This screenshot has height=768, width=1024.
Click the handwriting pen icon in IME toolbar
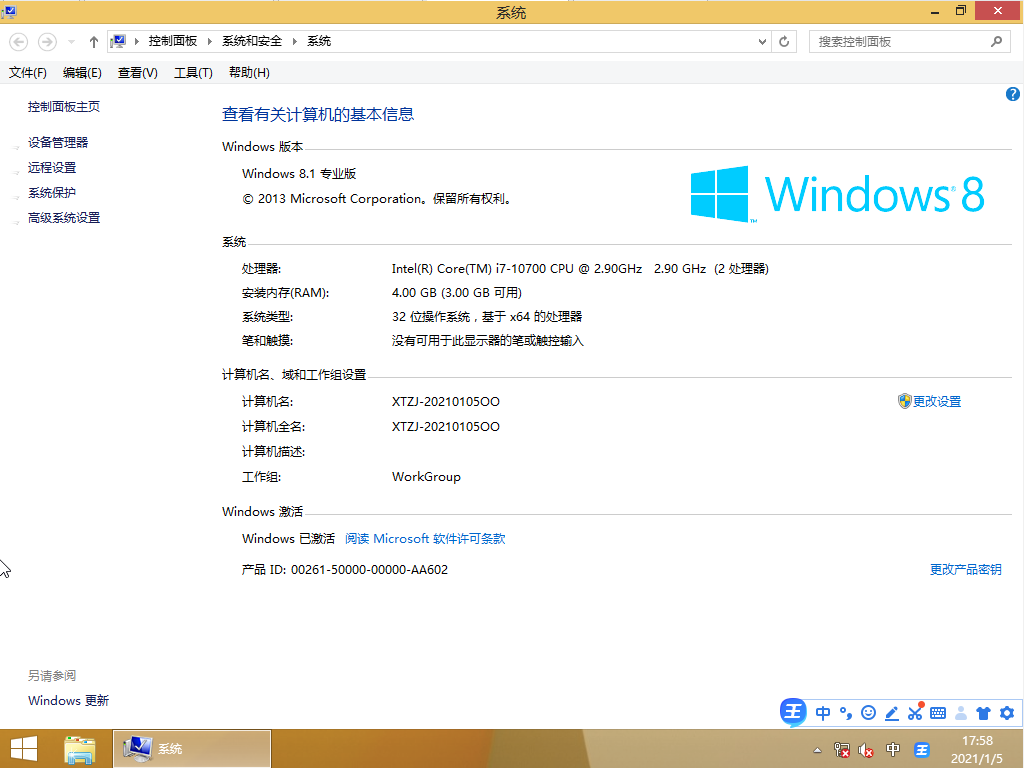click(891, 713)
